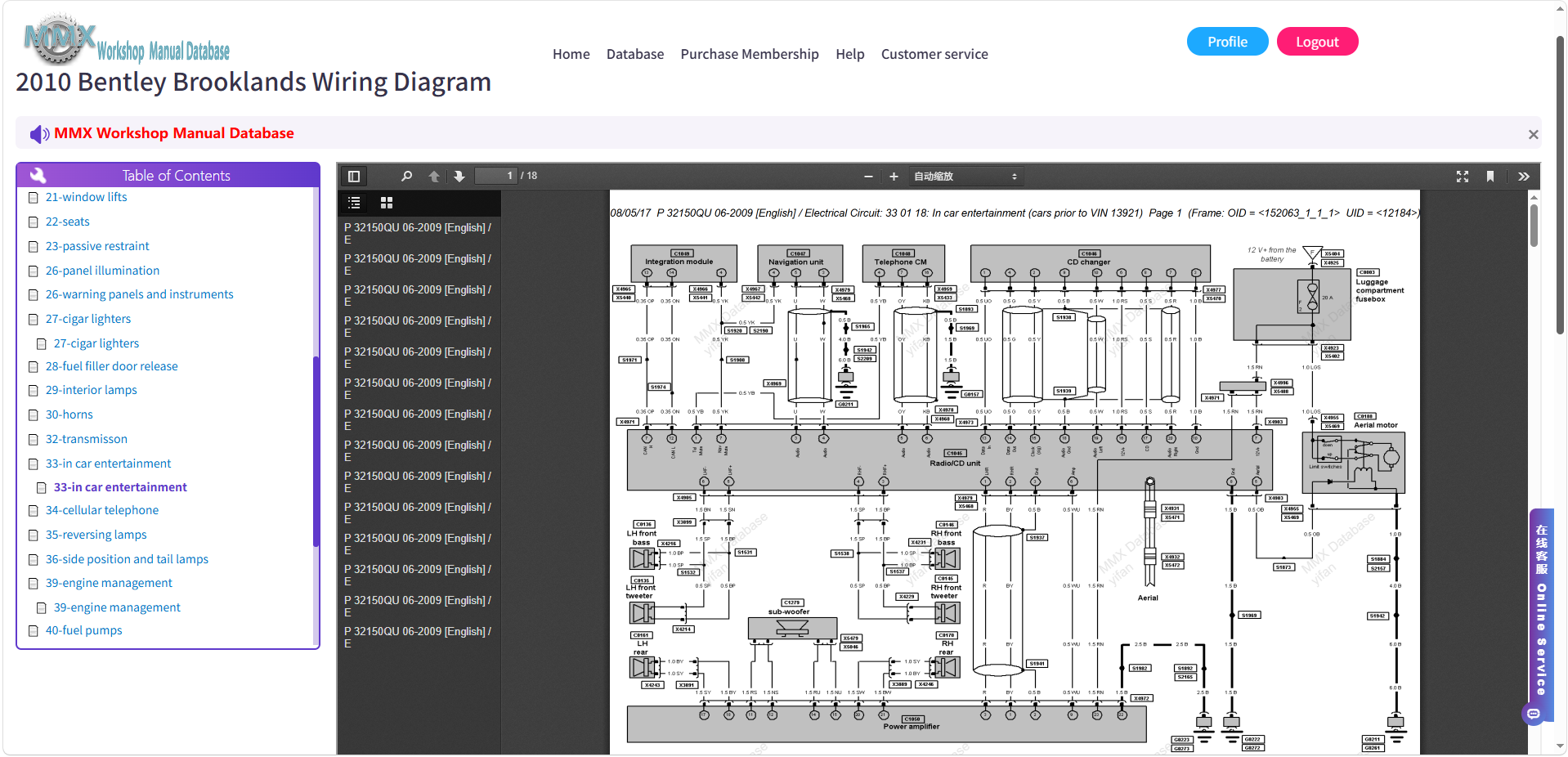Open the zoom level dropdown
1568x757 pixels.
point(965,177)
